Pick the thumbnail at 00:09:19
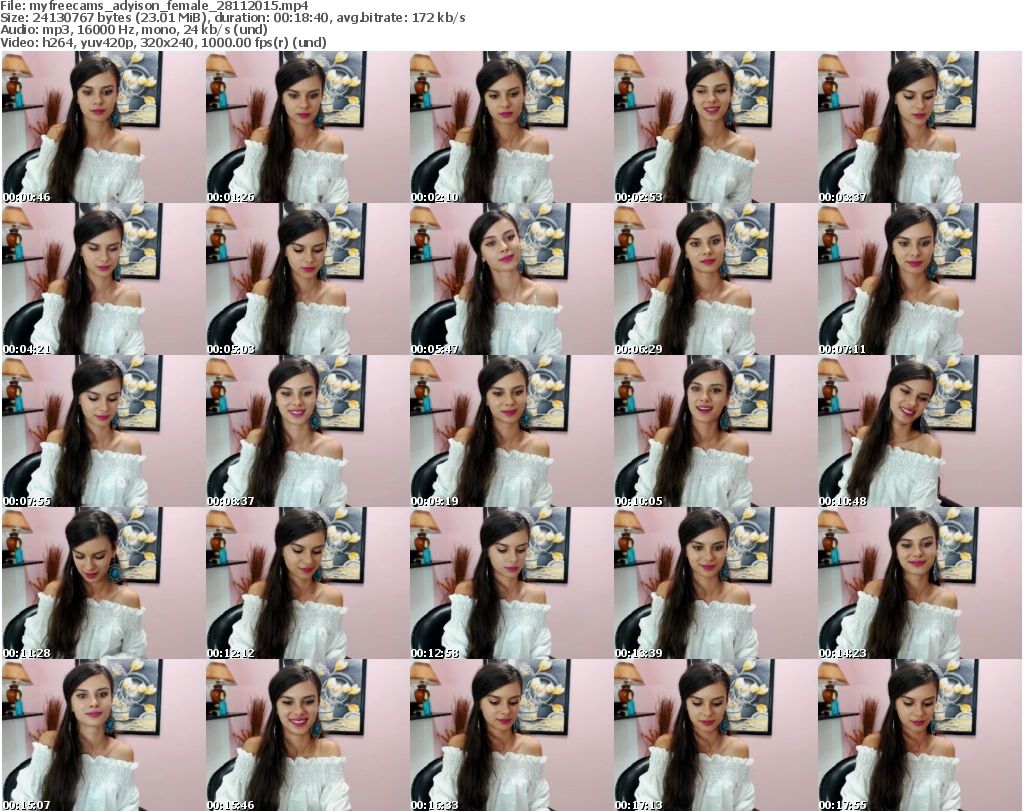The height and width of the screenshot is (811, 1024). [511, 432]
